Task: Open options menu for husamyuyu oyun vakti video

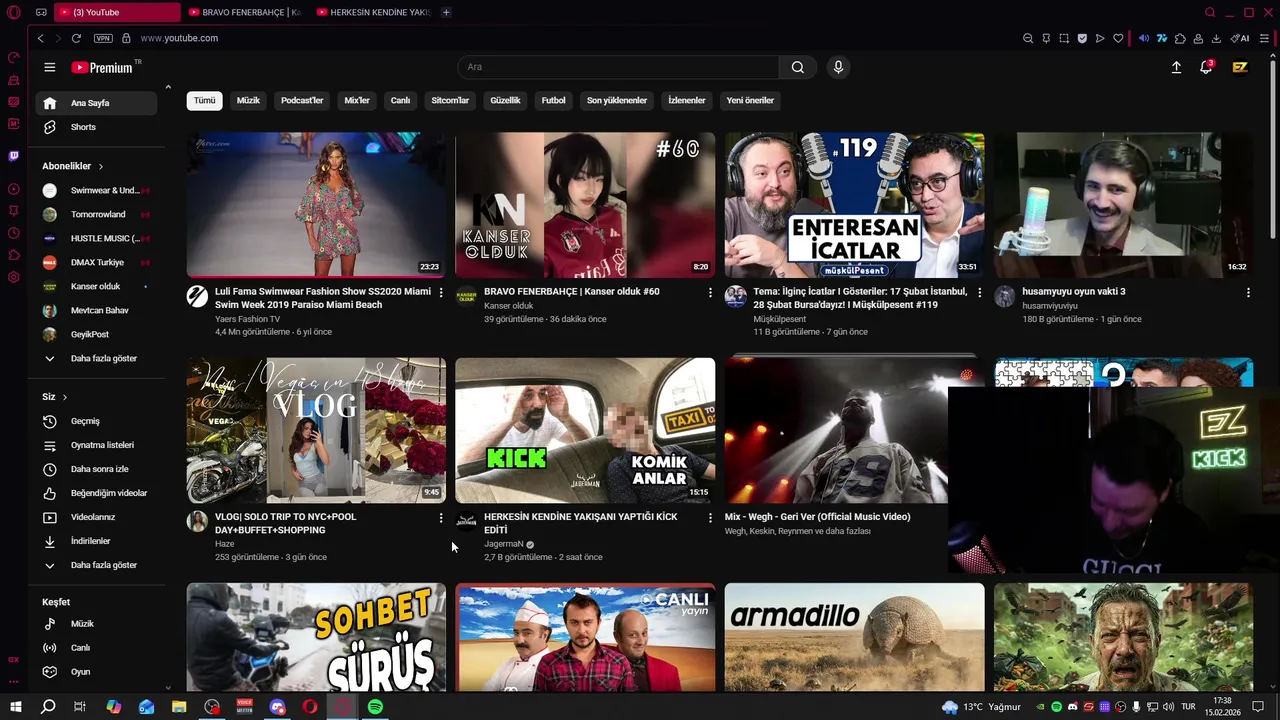Action: 1248,292
